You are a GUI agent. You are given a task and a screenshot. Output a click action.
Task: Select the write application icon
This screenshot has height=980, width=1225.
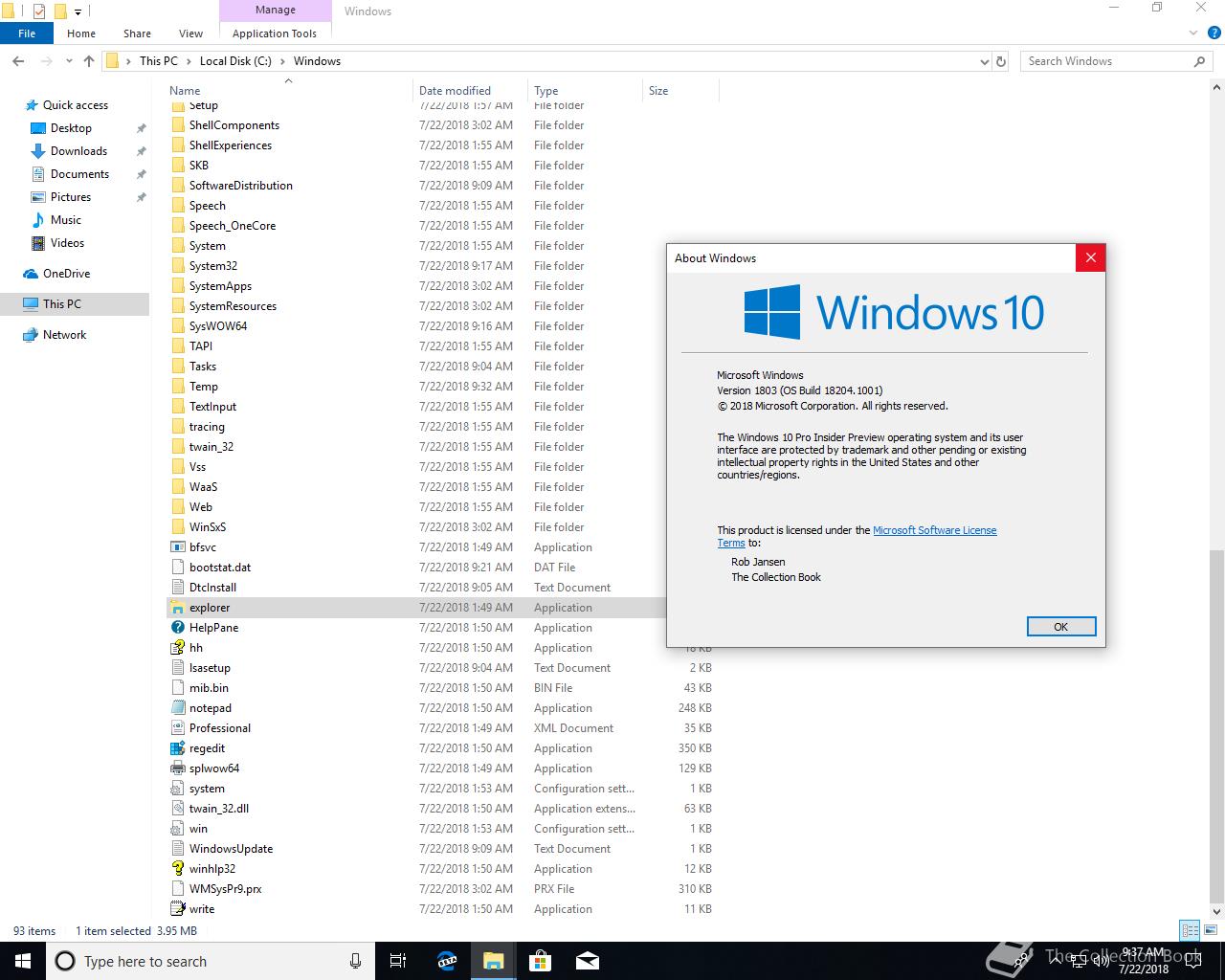177,909
